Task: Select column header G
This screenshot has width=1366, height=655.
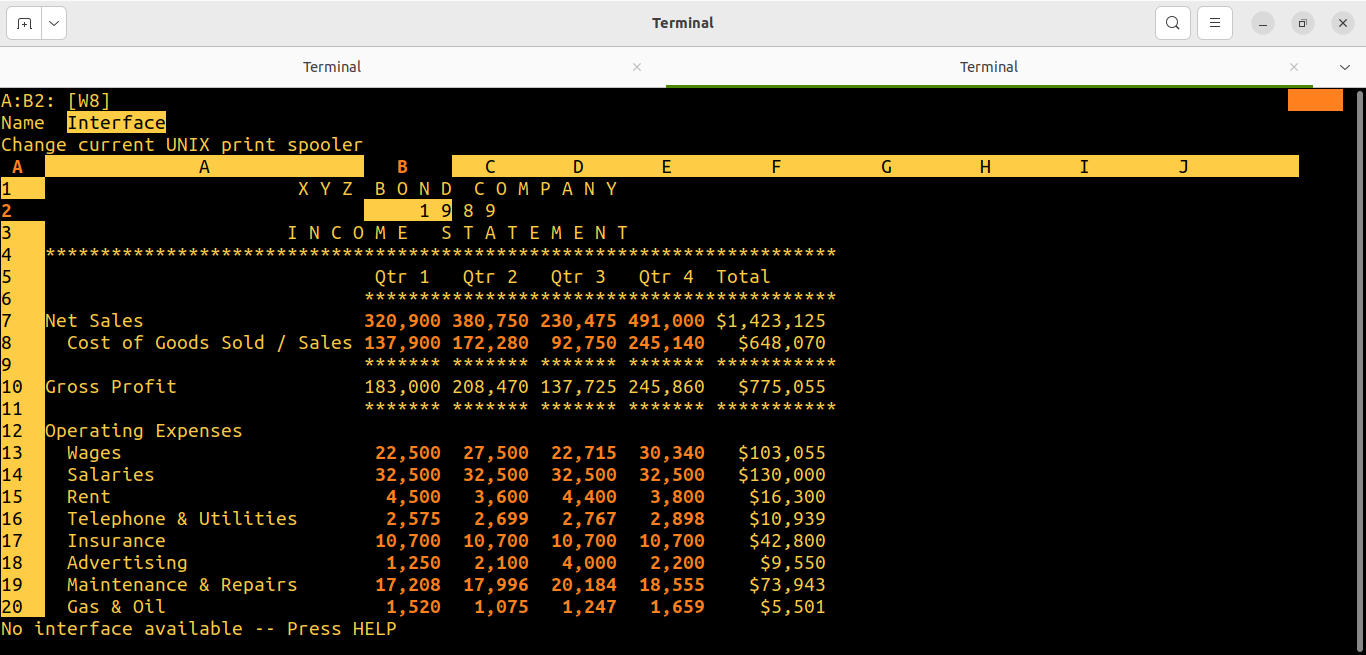Action: 886,167
